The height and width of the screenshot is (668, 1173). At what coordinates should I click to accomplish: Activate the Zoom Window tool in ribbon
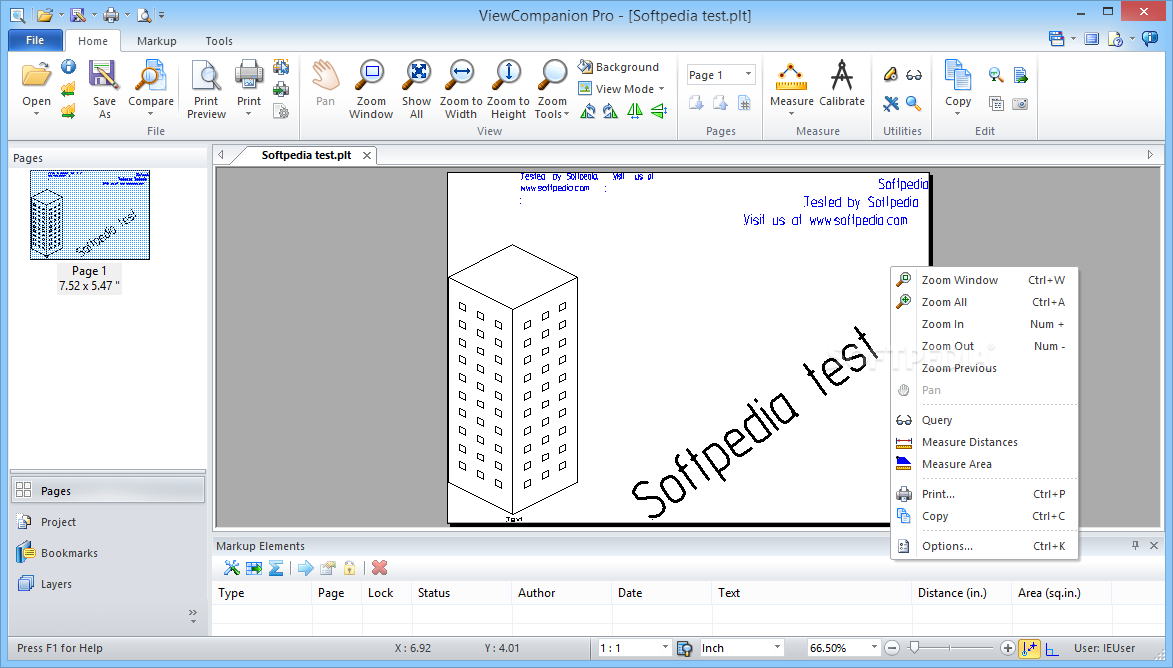point(370,89)
